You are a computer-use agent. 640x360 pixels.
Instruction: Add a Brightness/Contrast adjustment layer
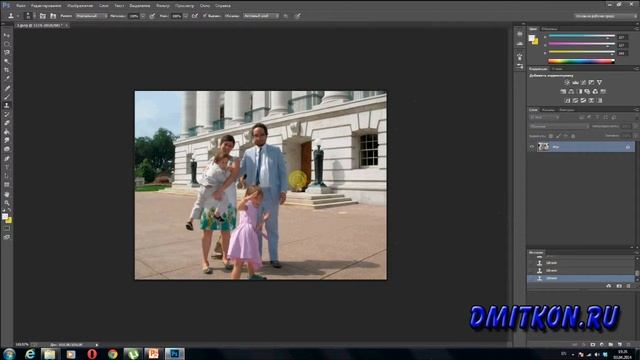tap(567, 82)
